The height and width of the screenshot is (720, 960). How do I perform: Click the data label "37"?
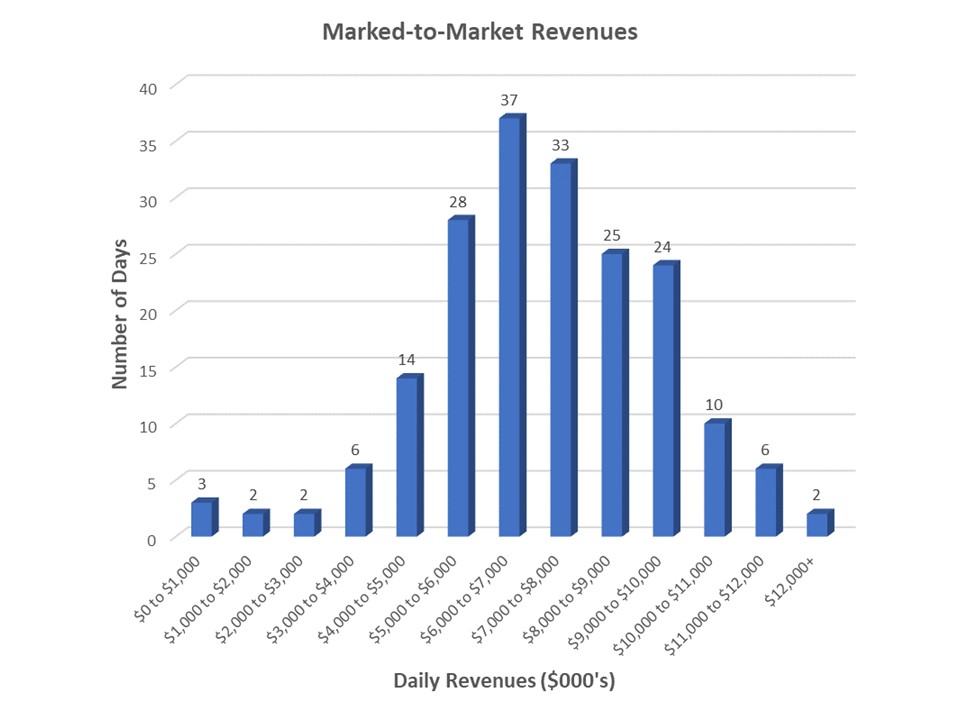(x=510, y=100)
